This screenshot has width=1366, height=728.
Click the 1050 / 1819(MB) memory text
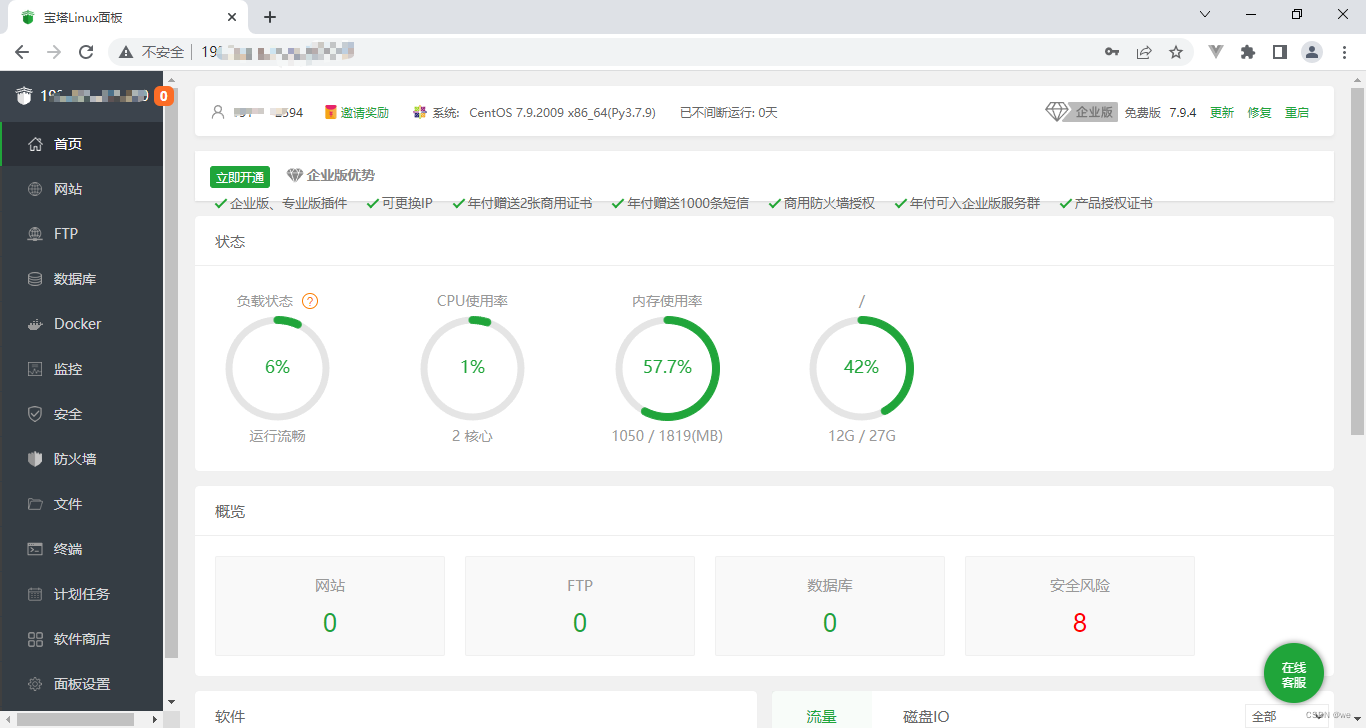(x=667, y=436)
